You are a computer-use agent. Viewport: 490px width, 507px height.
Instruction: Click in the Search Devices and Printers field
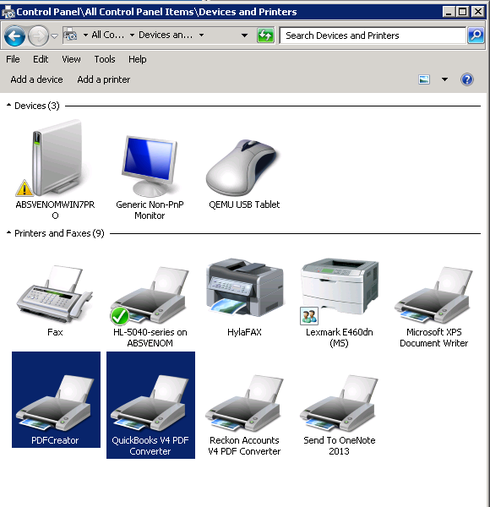coord(372,35)
